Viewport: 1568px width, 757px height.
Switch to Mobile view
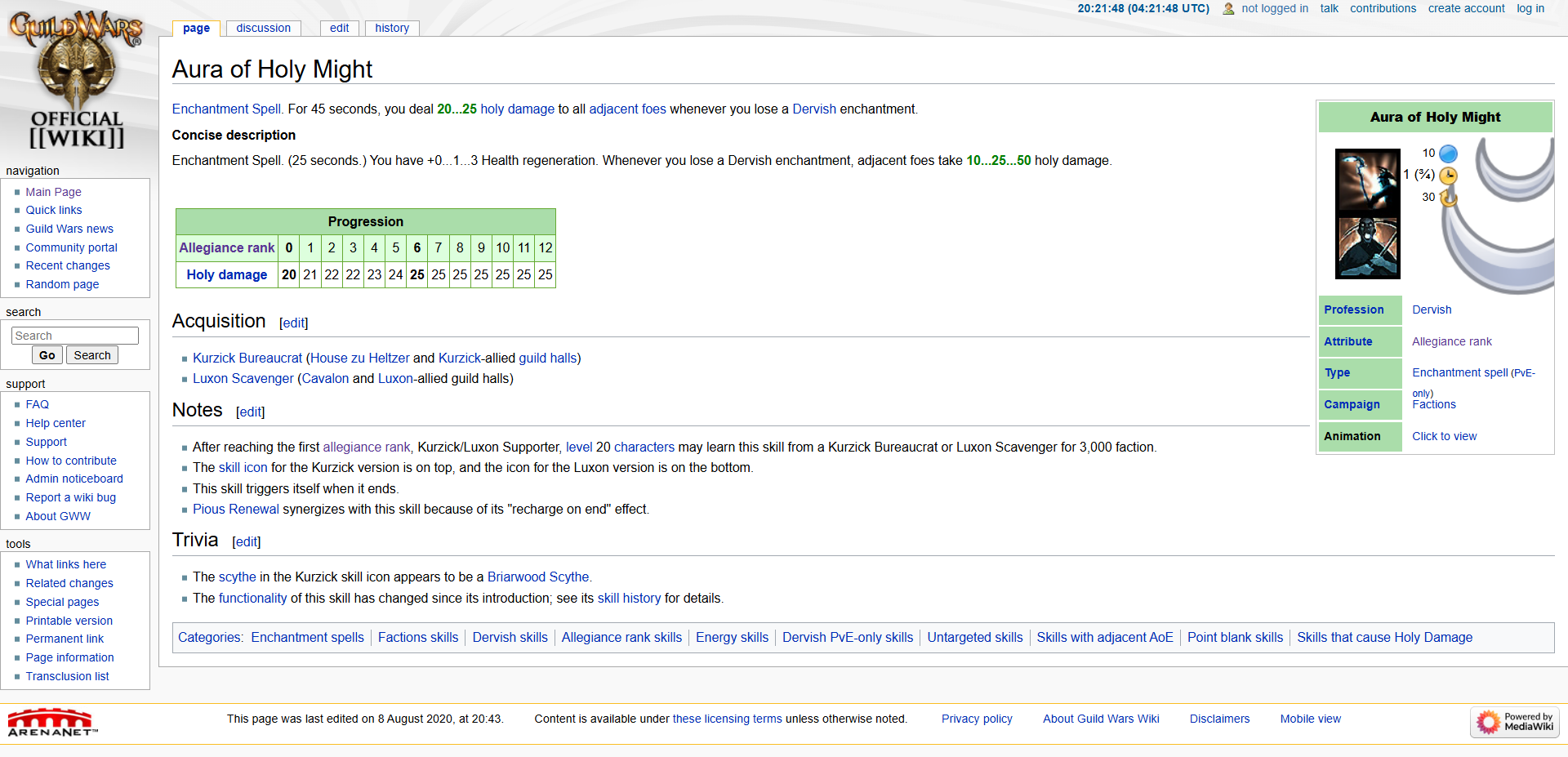point(1310,719)
